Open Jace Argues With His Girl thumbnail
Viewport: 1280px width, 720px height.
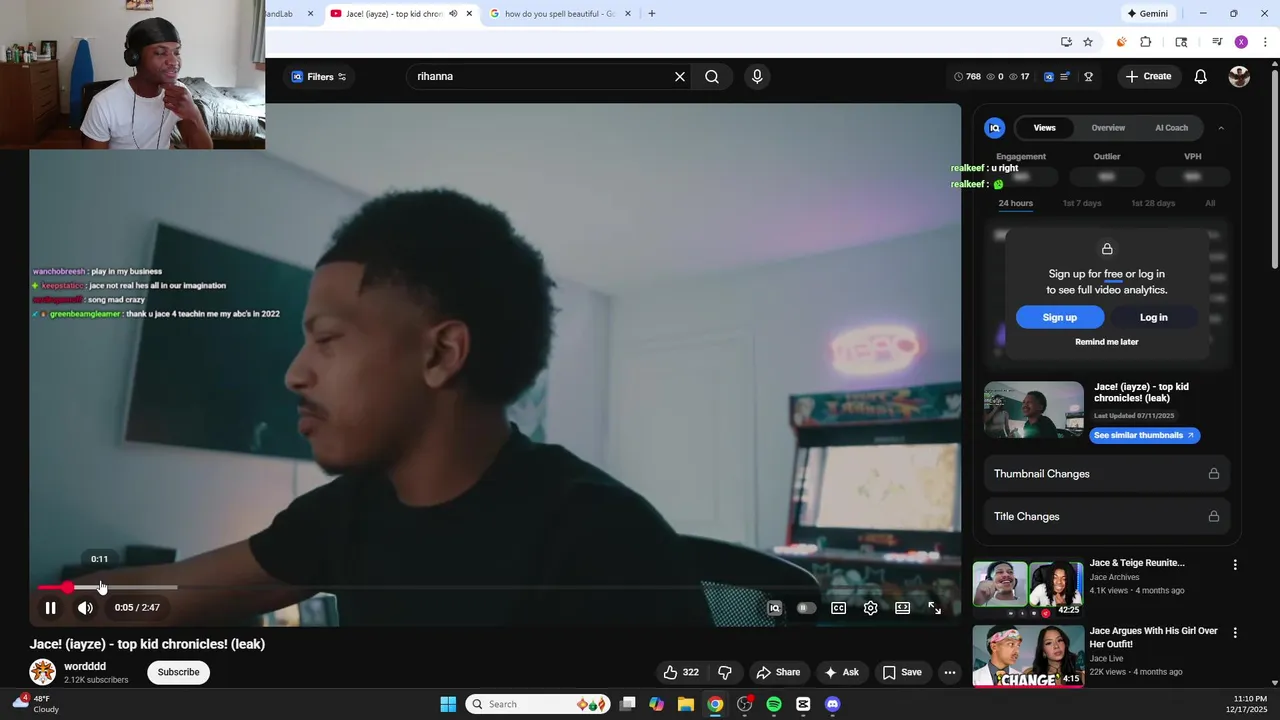click(1028, 656)
